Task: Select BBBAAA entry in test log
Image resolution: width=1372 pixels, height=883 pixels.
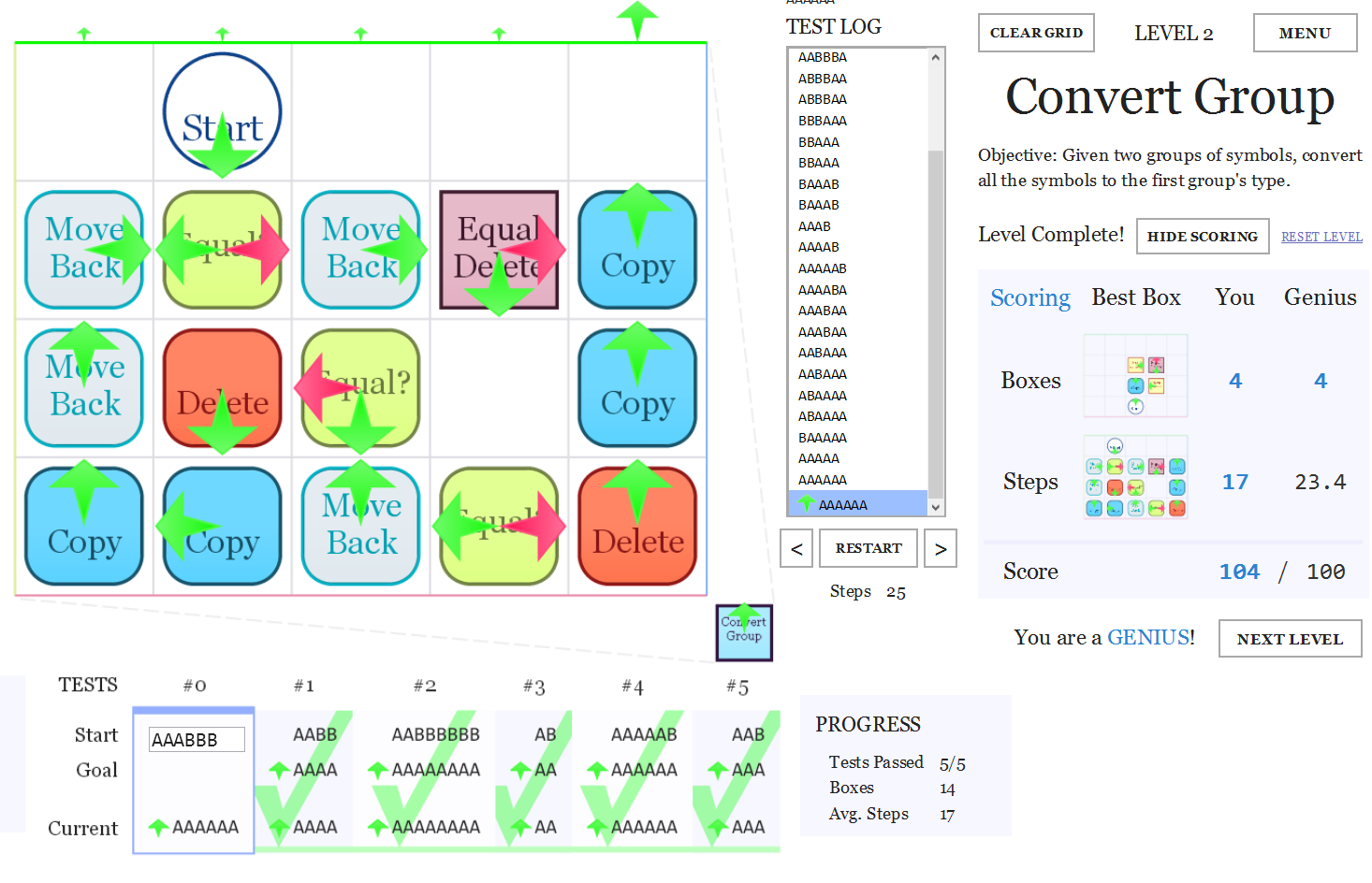Action: (823, 121)
